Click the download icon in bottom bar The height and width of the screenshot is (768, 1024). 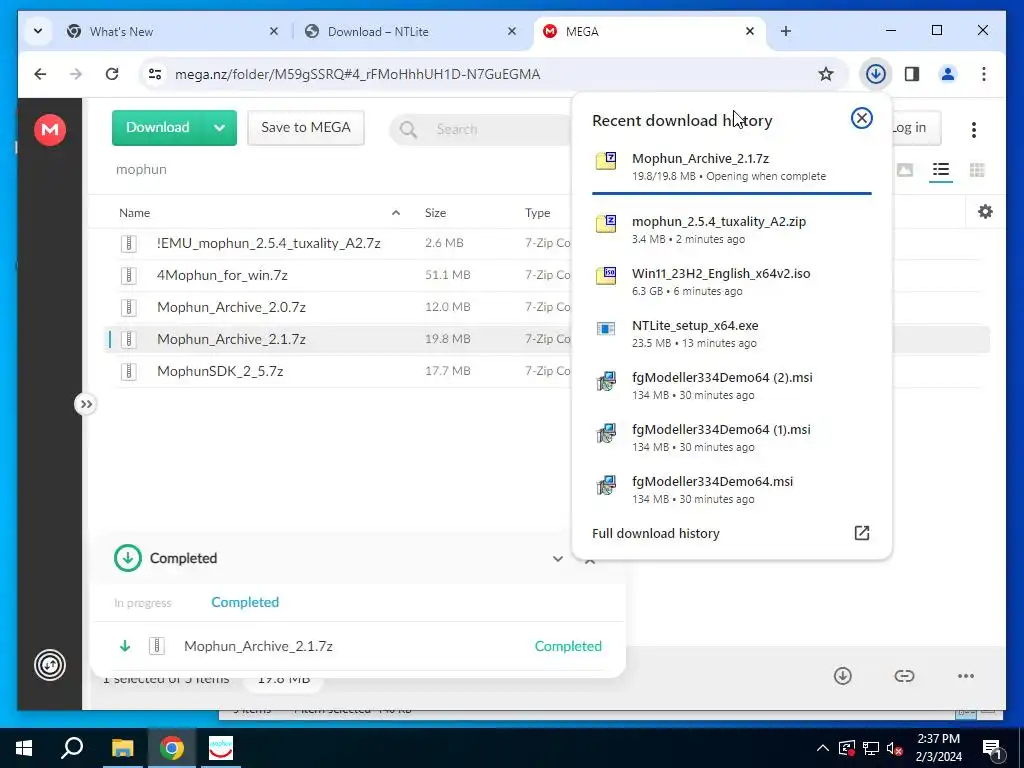pyautogui.click(x=842, y=676)
